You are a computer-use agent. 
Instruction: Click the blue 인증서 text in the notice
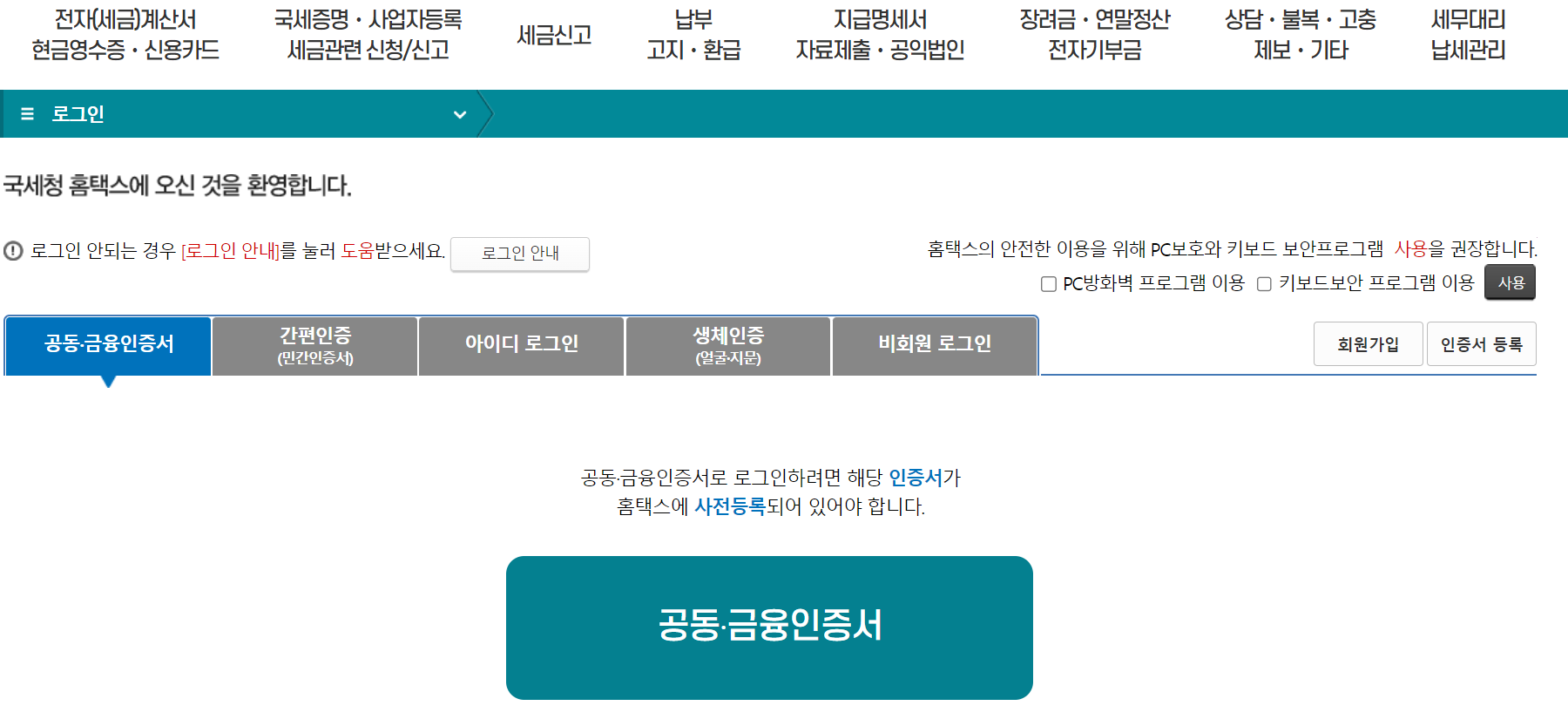(916, 478)
